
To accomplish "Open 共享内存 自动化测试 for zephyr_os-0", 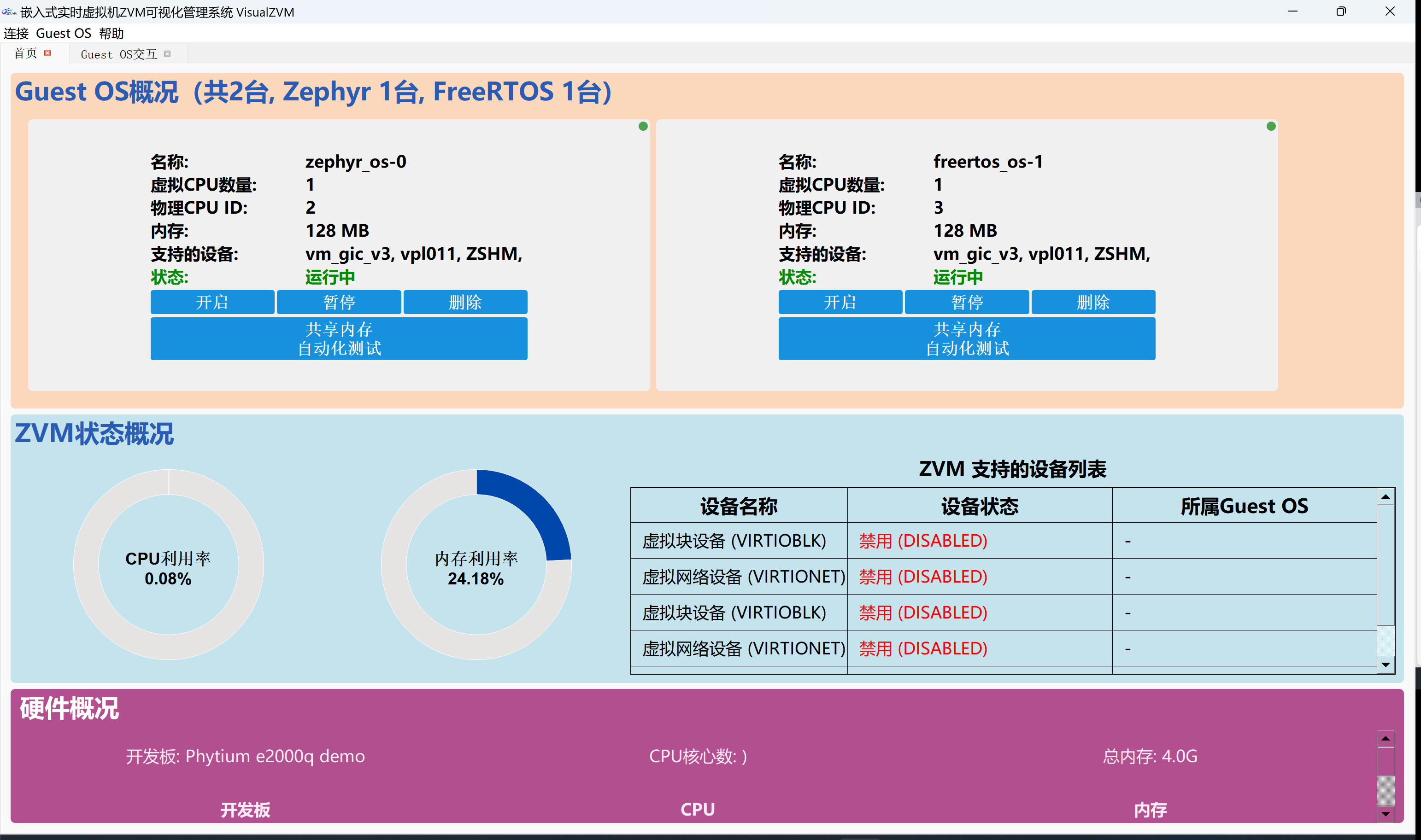I will [339, 338].
